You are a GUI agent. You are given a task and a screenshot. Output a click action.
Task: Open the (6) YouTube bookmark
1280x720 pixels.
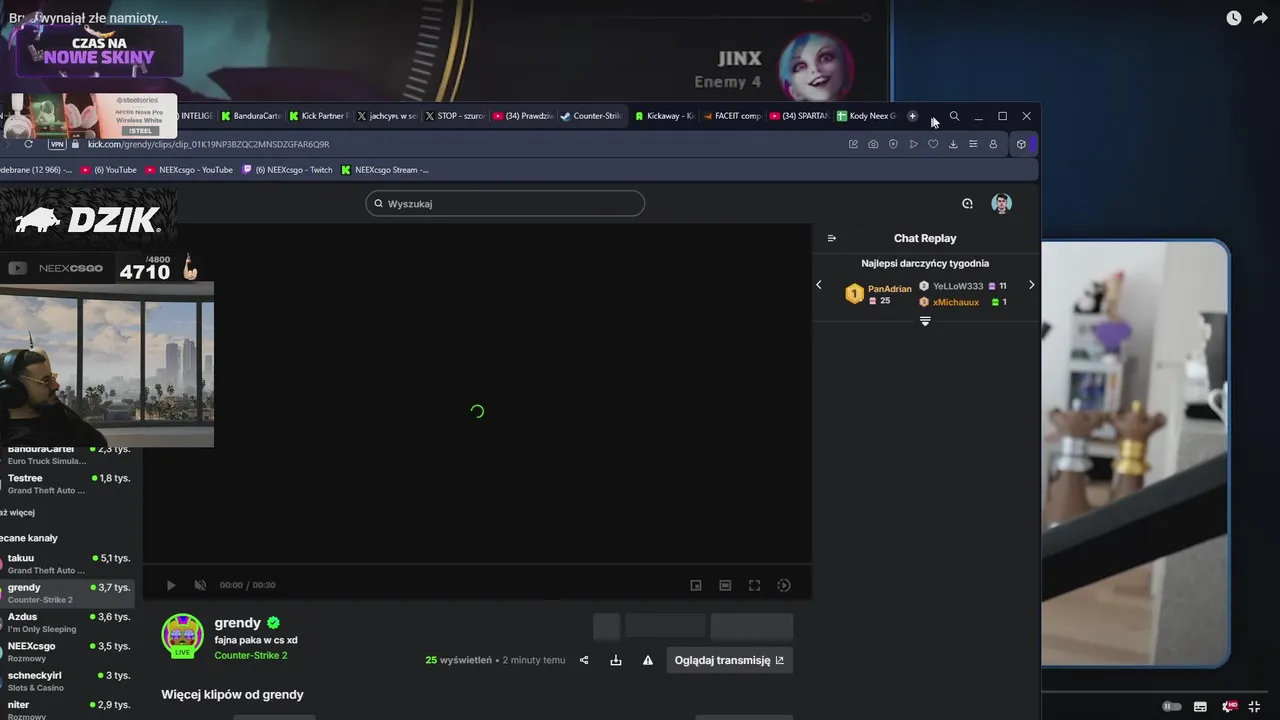tap(107, 170)
